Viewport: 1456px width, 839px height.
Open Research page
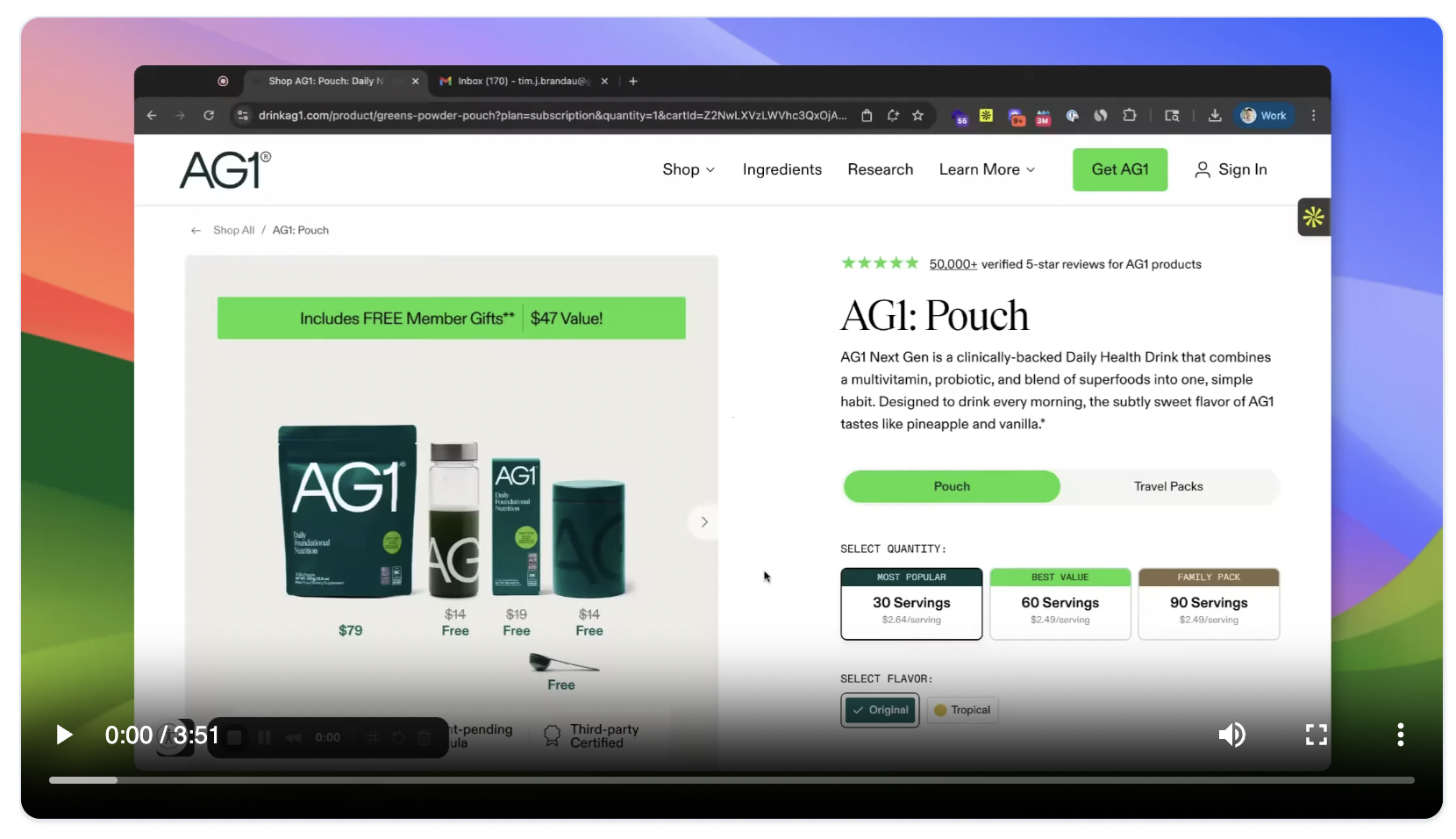(880, 169)
